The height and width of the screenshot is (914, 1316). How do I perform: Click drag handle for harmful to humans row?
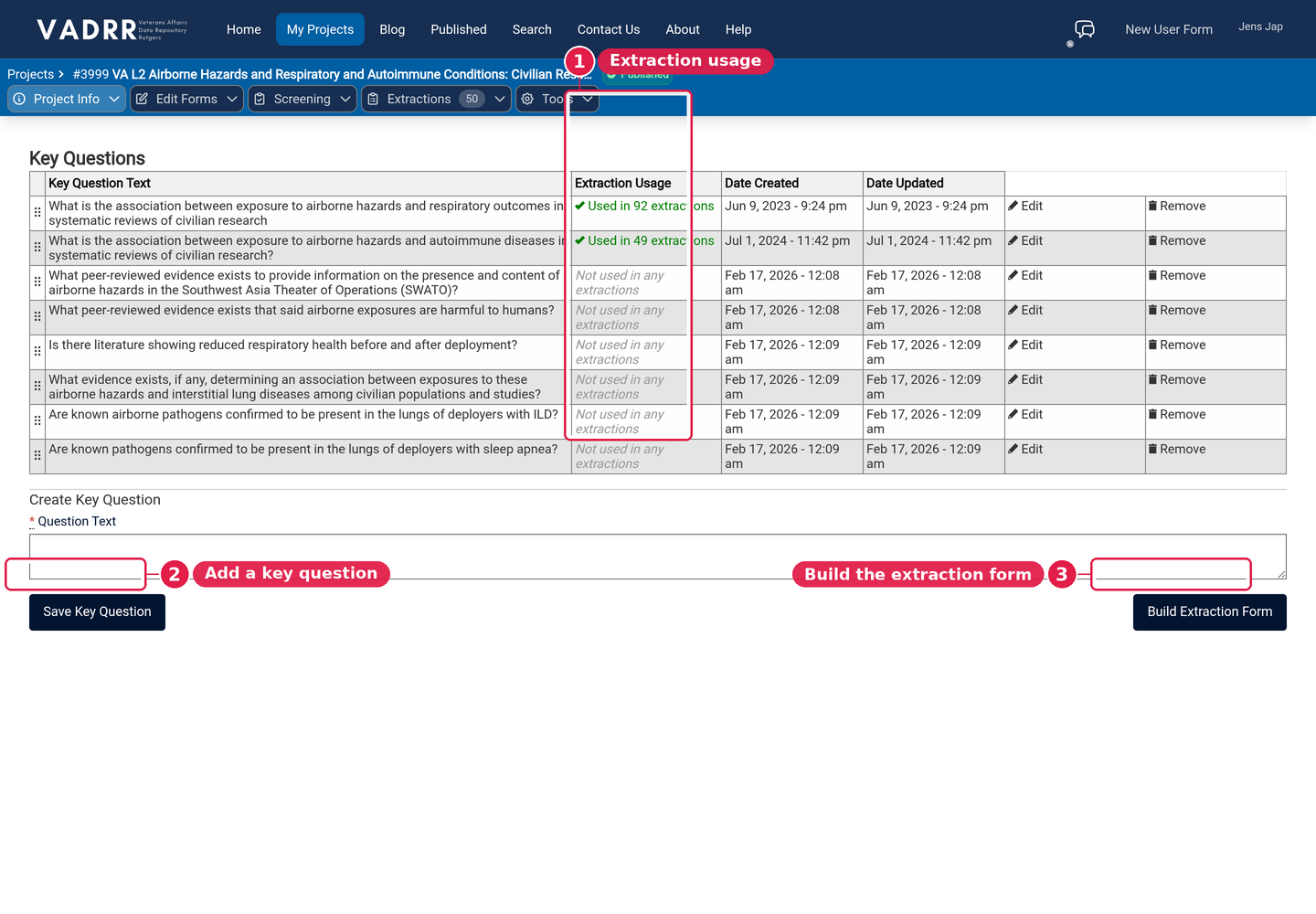click(x=37, y=316)
